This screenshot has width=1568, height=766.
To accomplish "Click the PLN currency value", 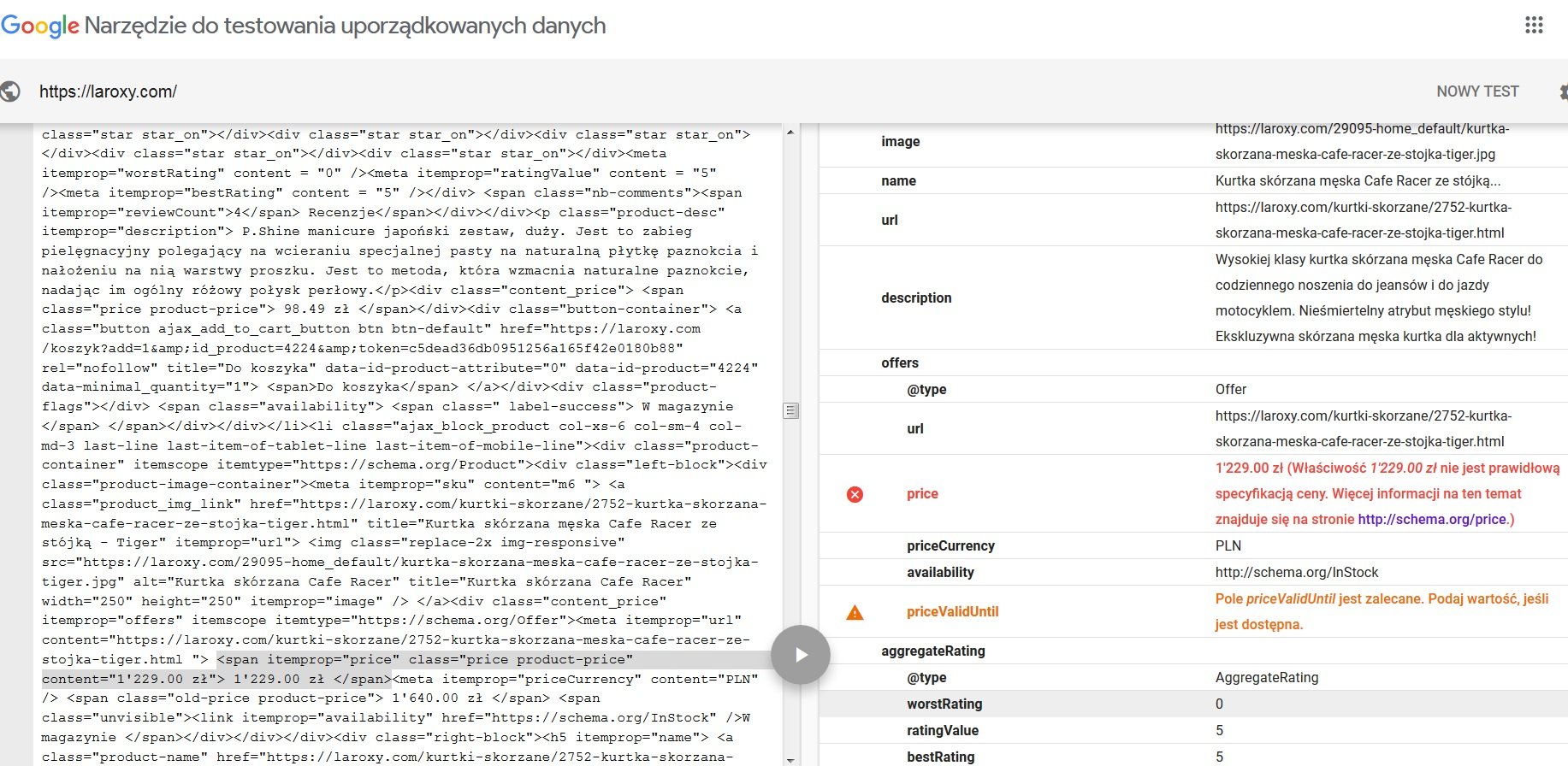I will pos(1228,546).
